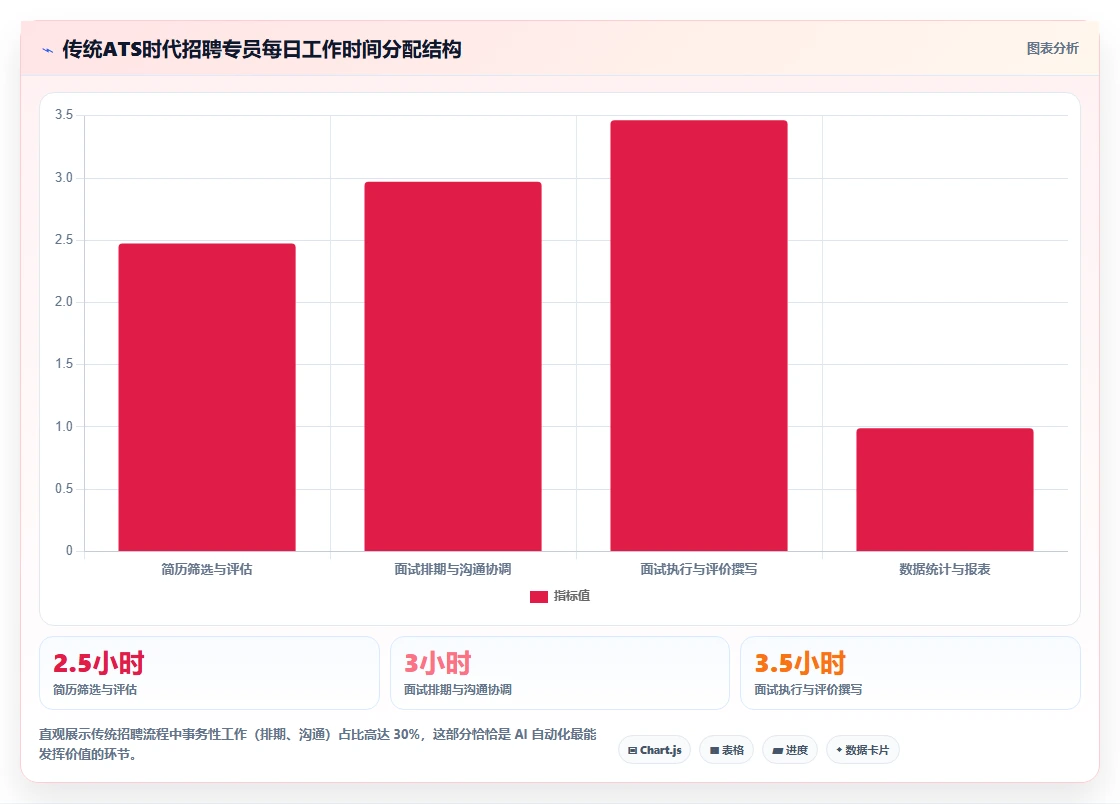Click the small icon beside the chart title
The width and height of the screenshot is (1120, 804).
(x=48, y=50)
